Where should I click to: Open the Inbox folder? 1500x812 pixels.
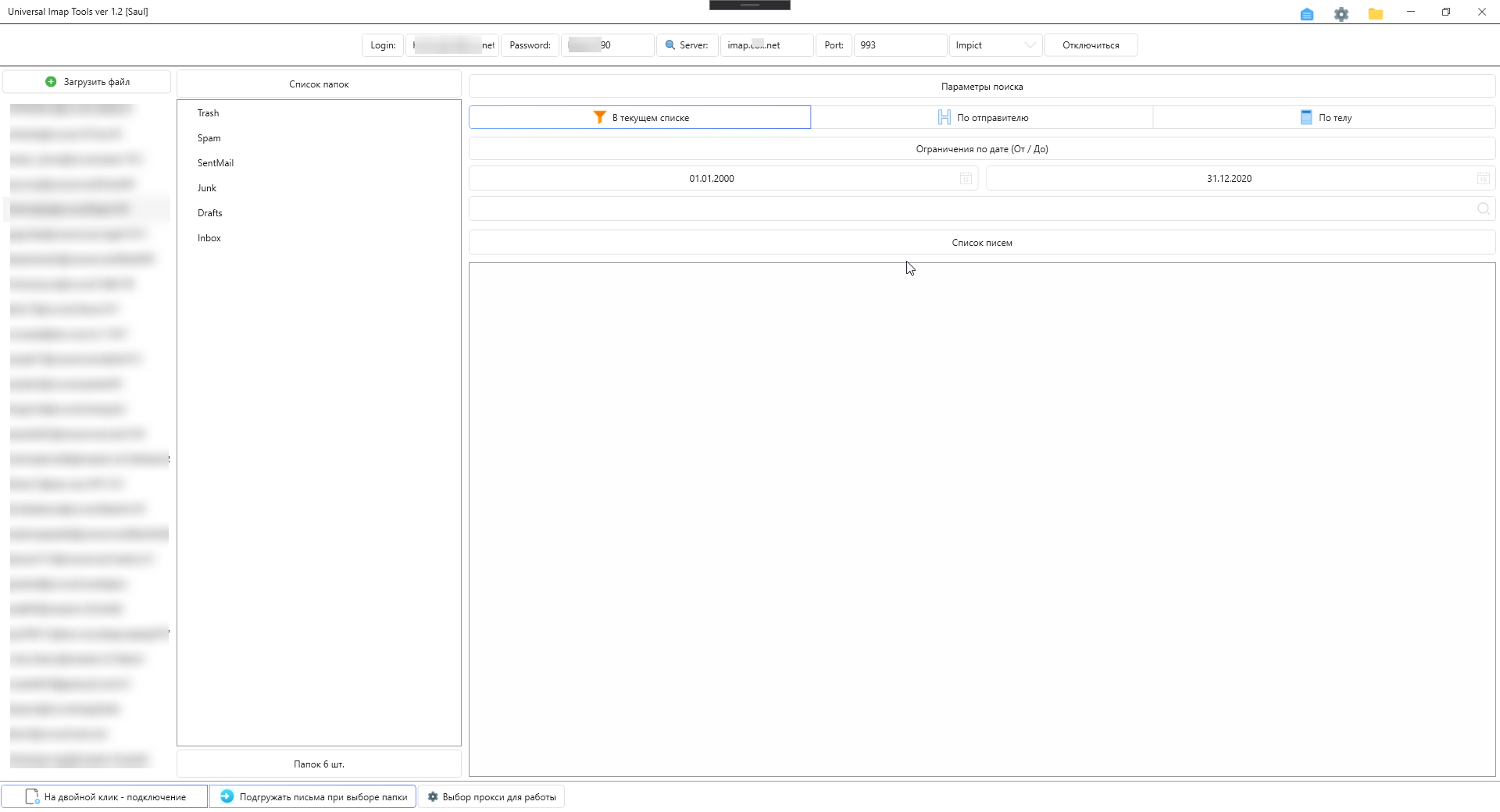pos(209,238)
